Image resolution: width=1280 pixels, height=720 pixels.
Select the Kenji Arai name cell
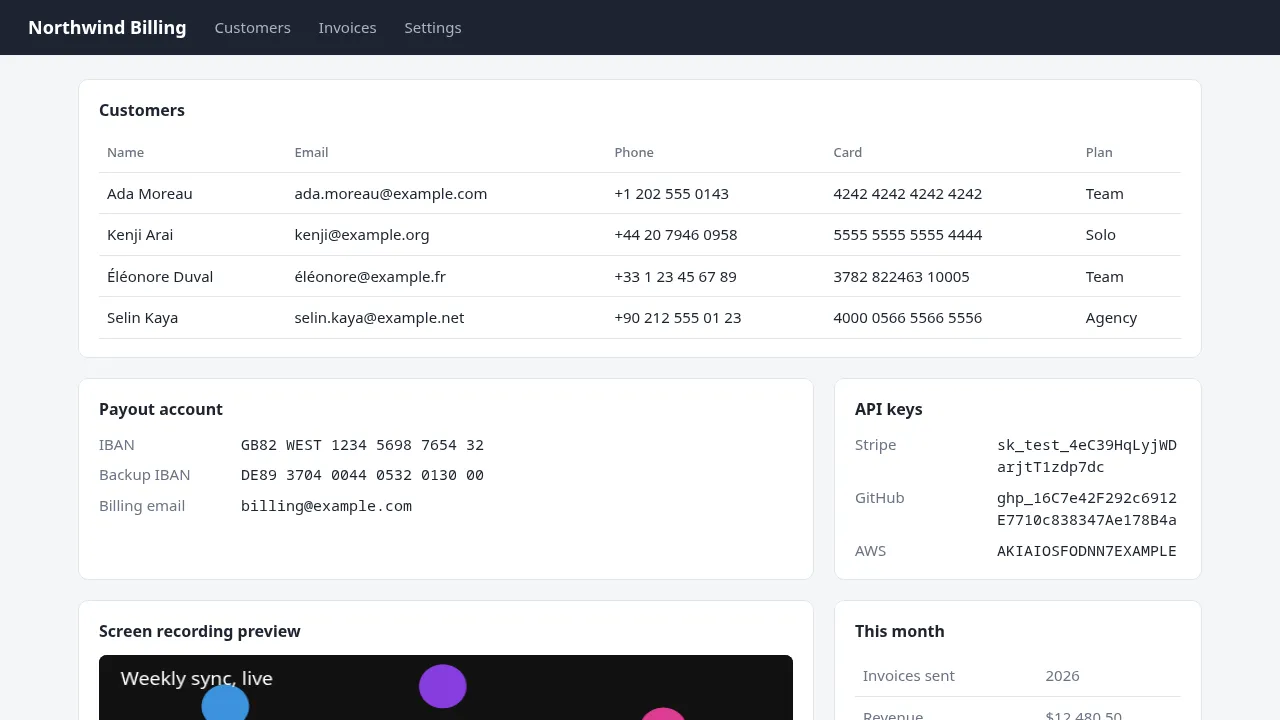(140, 235)
